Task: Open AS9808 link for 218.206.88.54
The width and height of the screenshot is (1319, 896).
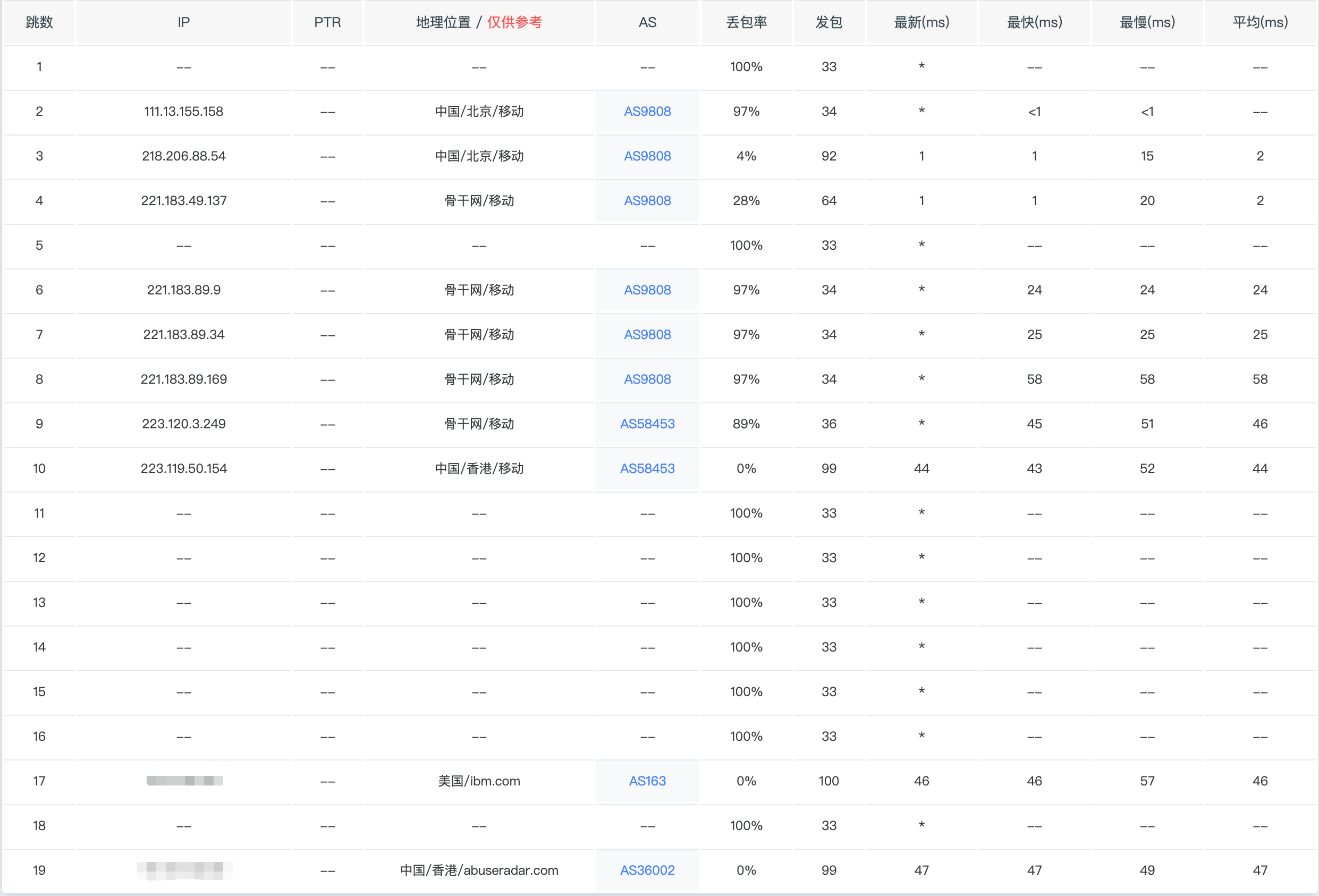Action: [x=647, y=156]
